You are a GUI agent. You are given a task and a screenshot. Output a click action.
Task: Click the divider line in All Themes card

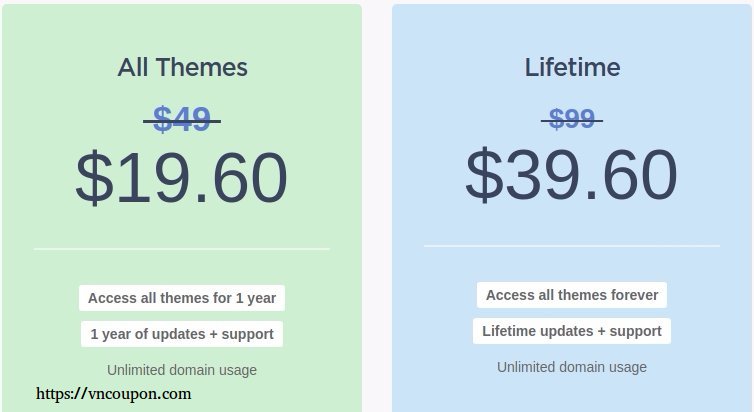(x=182, y=249)
